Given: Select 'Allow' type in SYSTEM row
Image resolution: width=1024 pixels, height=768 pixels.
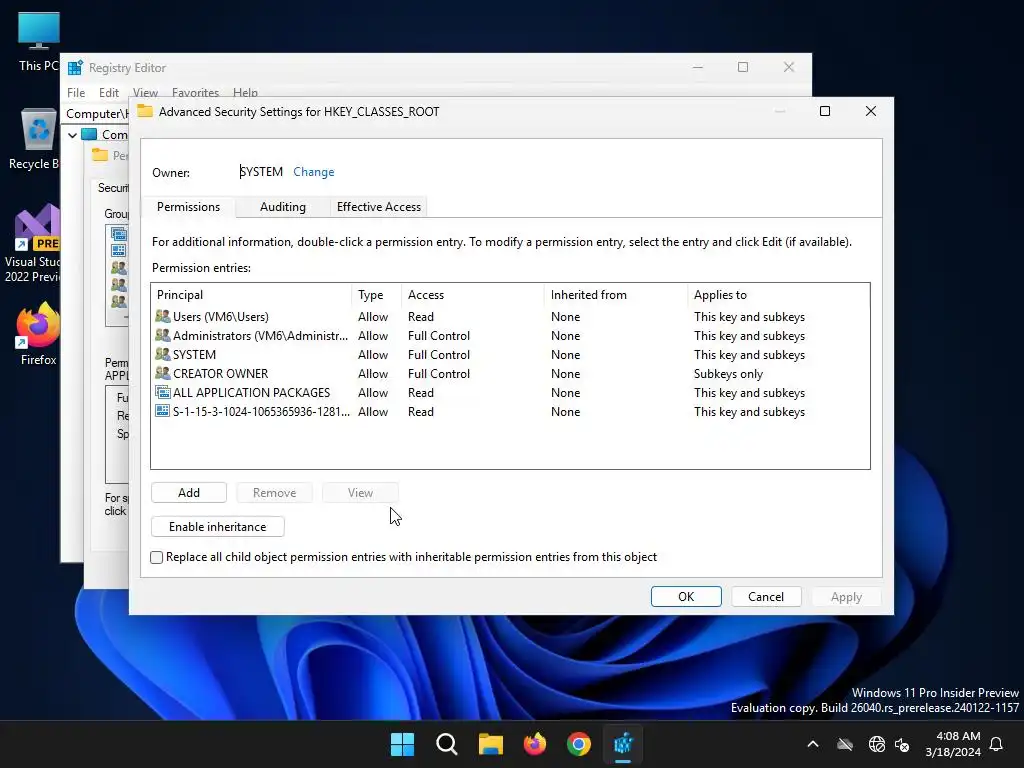Looking at the screenshot, I should pos(373,355).
